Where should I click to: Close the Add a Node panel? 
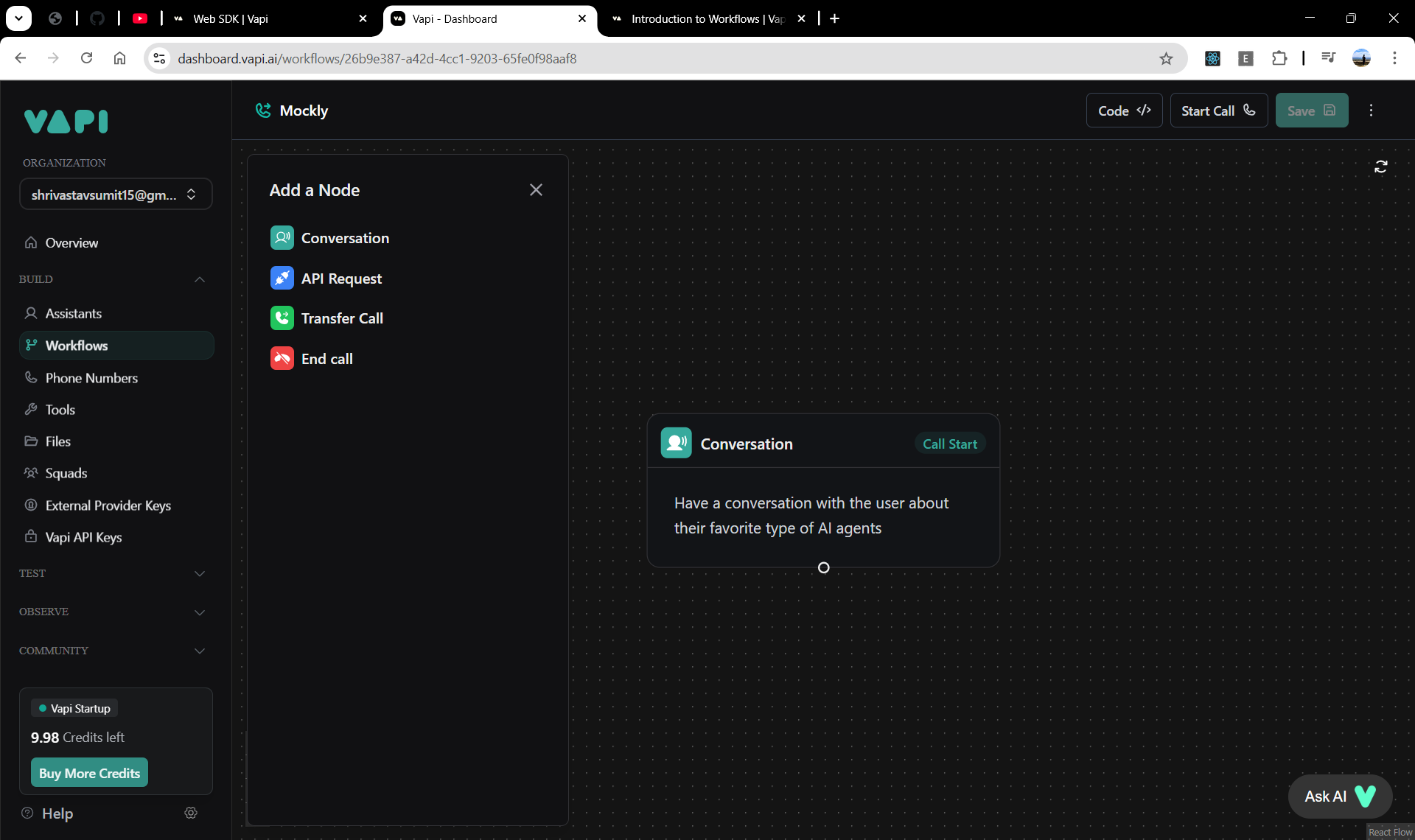[536, 190]
